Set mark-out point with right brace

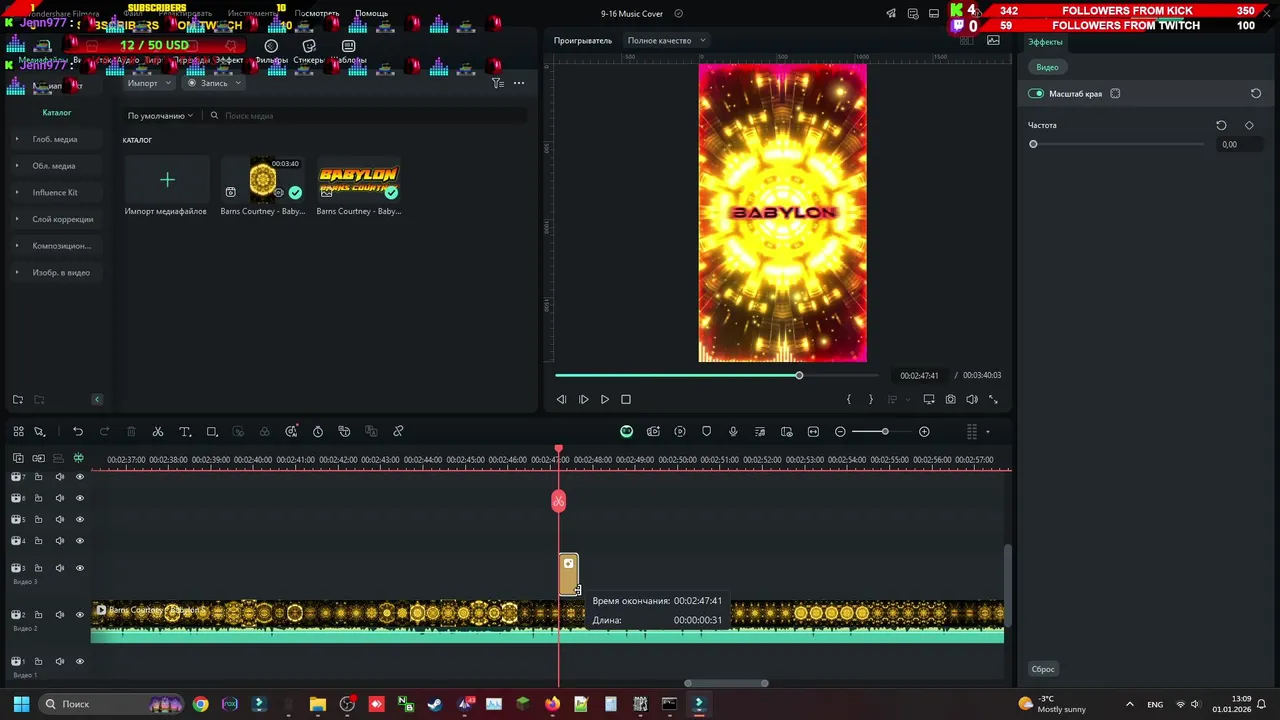(870, 399)
